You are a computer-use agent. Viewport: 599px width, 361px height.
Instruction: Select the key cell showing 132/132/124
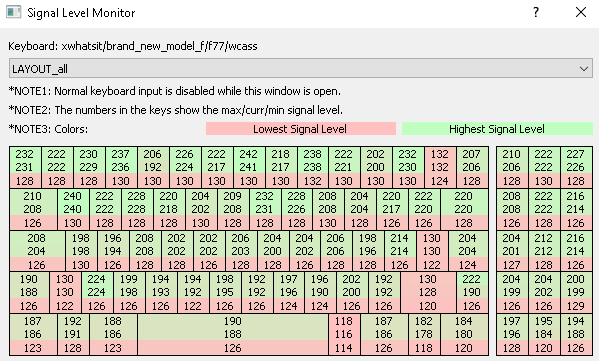click(440, 167)
